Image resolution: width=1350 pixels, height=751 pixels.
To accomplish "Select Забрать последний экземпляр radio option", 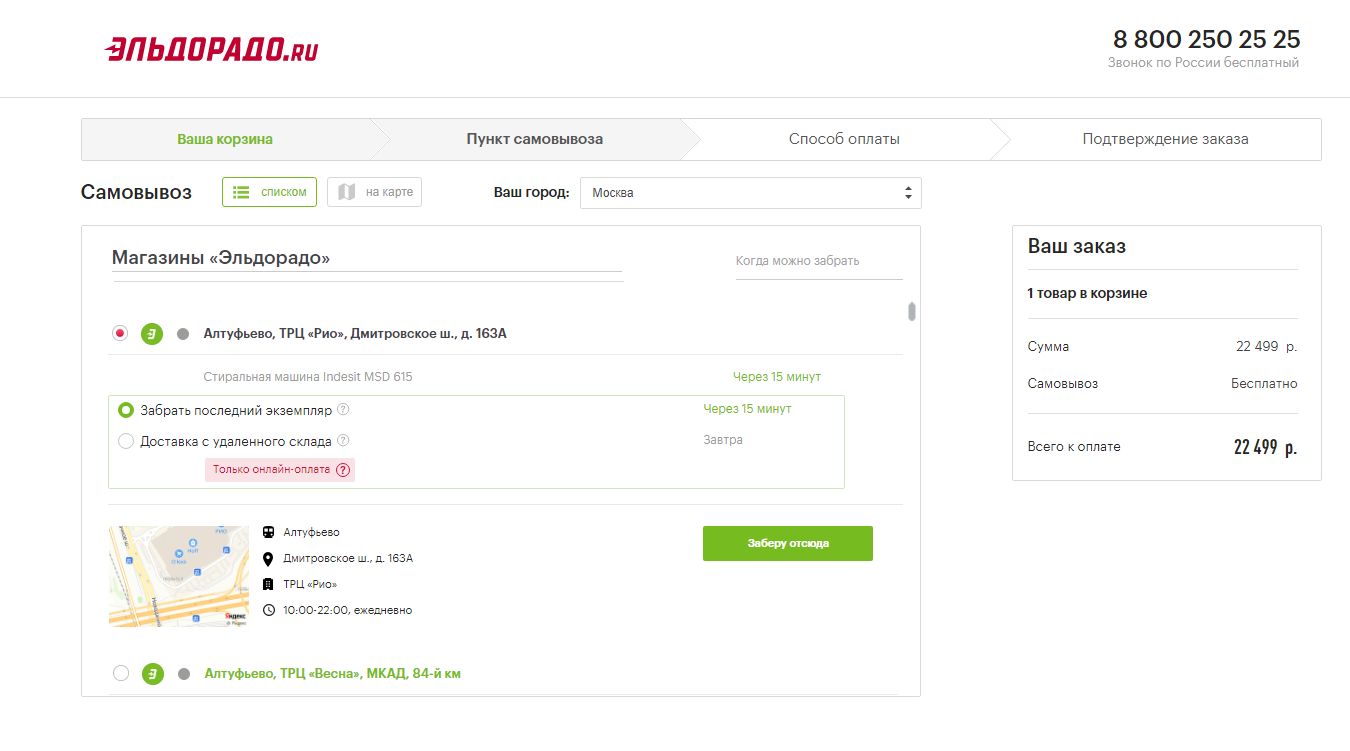I will (x=126, y=410).
